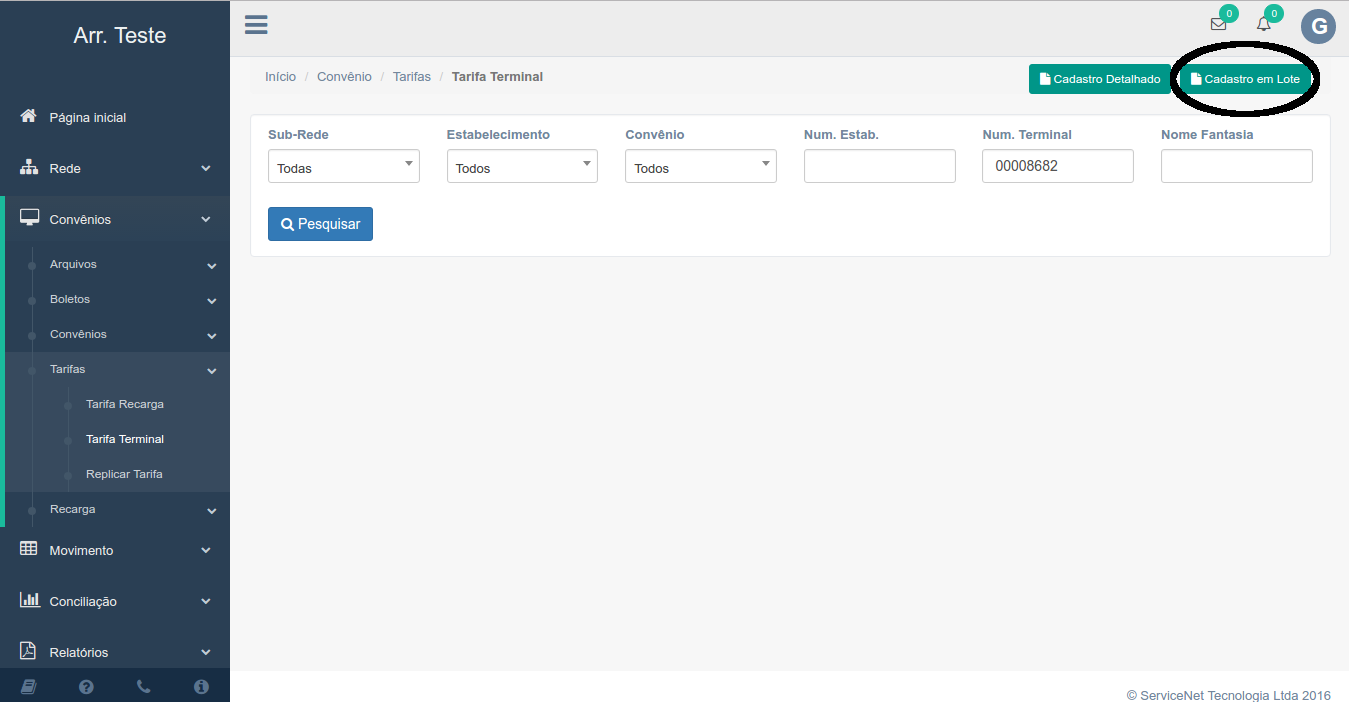Image resolution: width=1349 pixels, height=702 pixels.
Task: Focus the Num. Terminal input field
Action: [x=1057, y=166]
